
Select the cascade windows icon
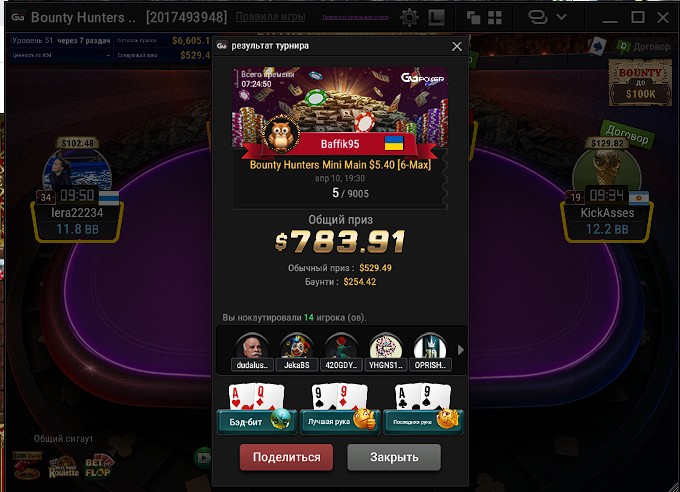point(473,18)
